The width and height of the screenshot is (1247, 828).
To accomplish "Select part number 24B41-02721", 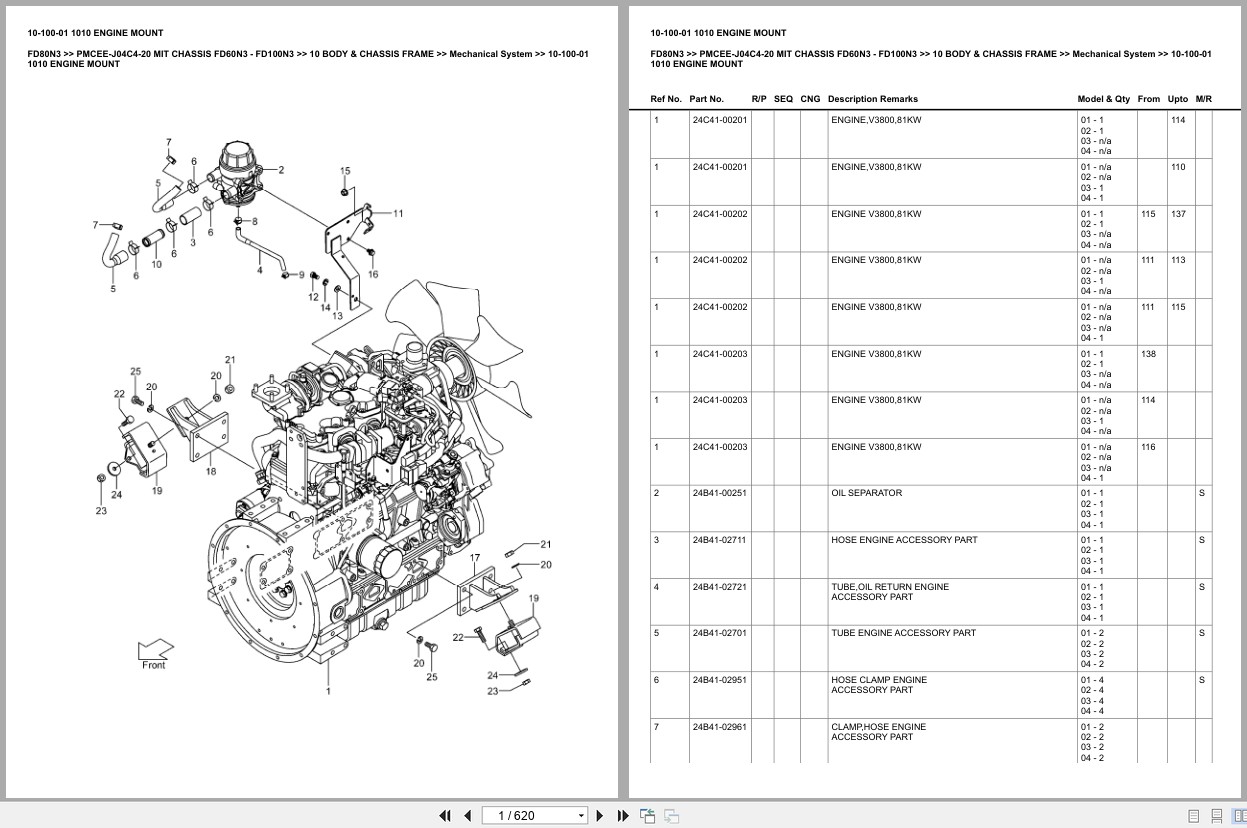I will tap(719, 587).
